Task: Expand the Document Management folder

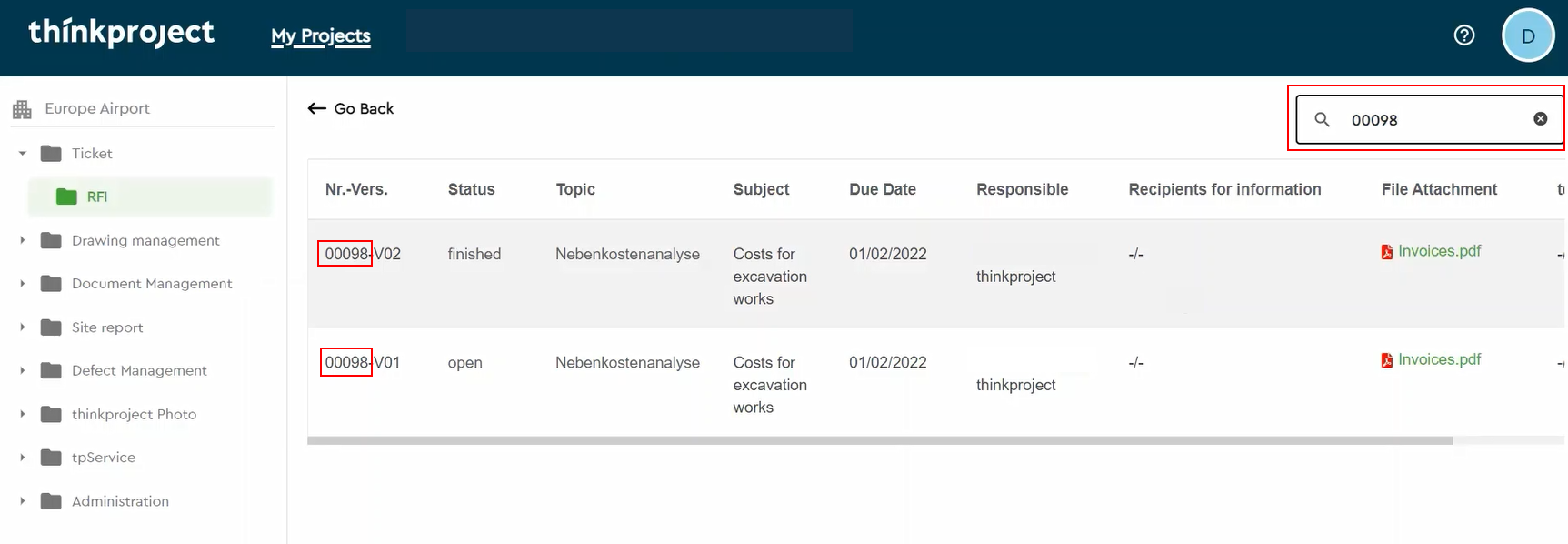Action: point(23,284)
